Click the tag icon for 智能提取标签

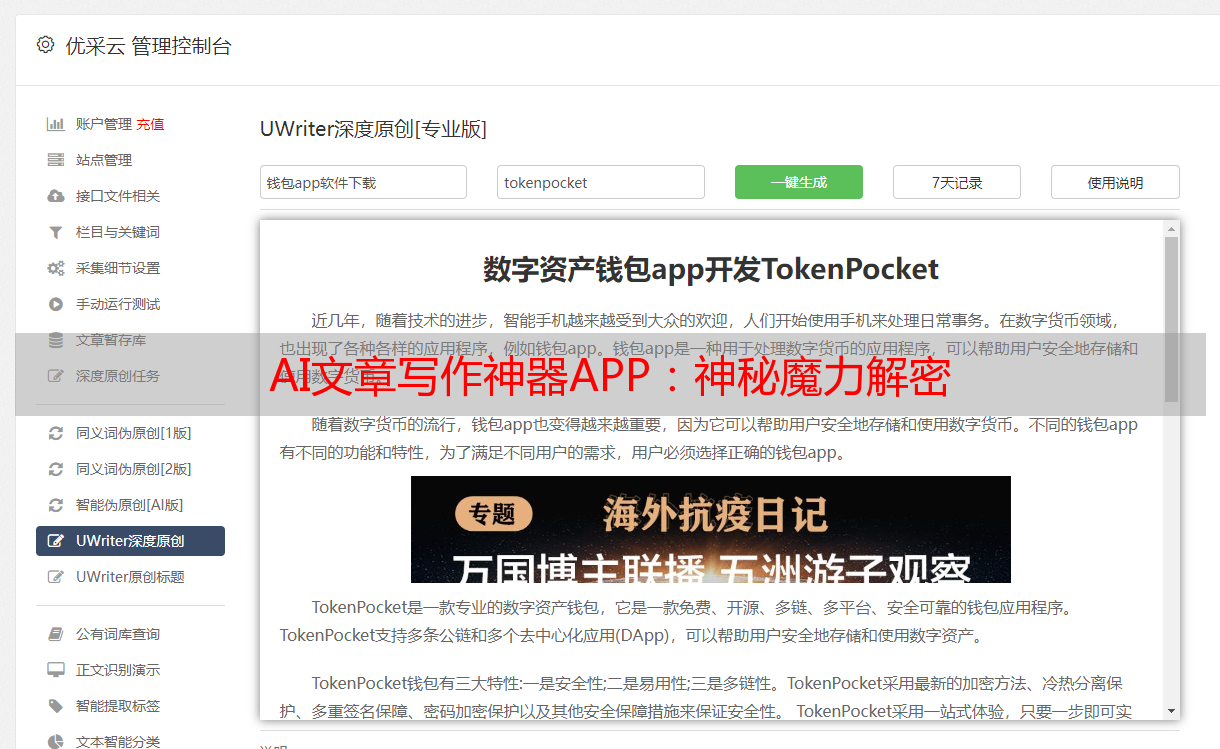pos(56,706)
